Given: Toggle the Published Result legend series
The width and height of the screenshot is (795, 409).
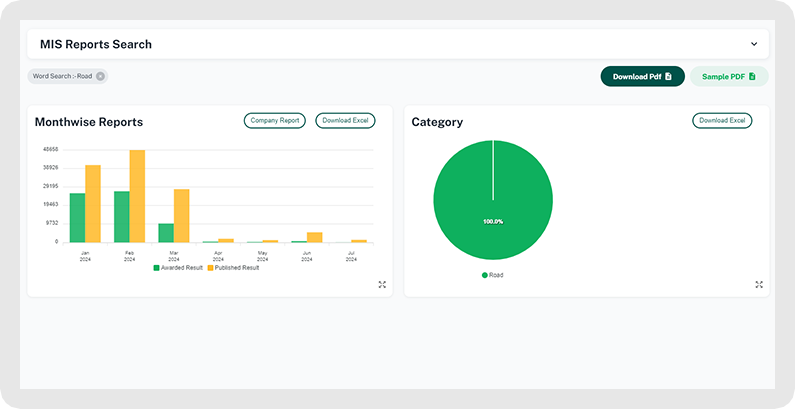Looking at the screenshot, I should click(x=234, y=268).
